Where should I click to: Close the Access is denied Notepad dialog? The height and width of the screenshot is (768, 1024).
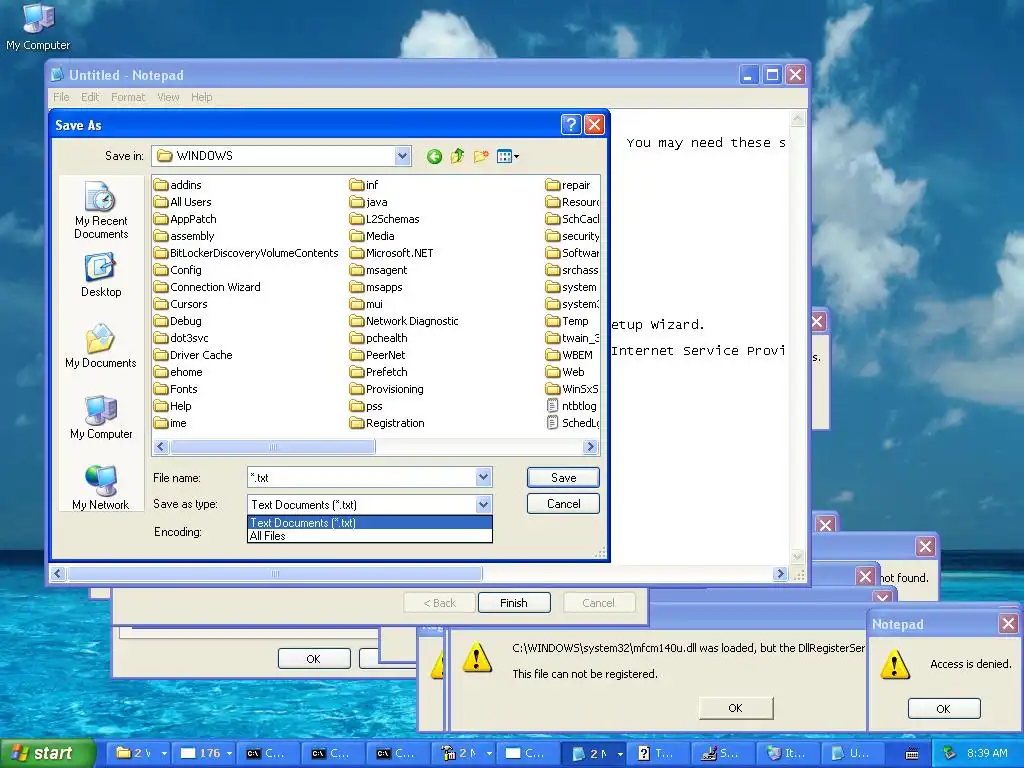[x=1008, y=624]
